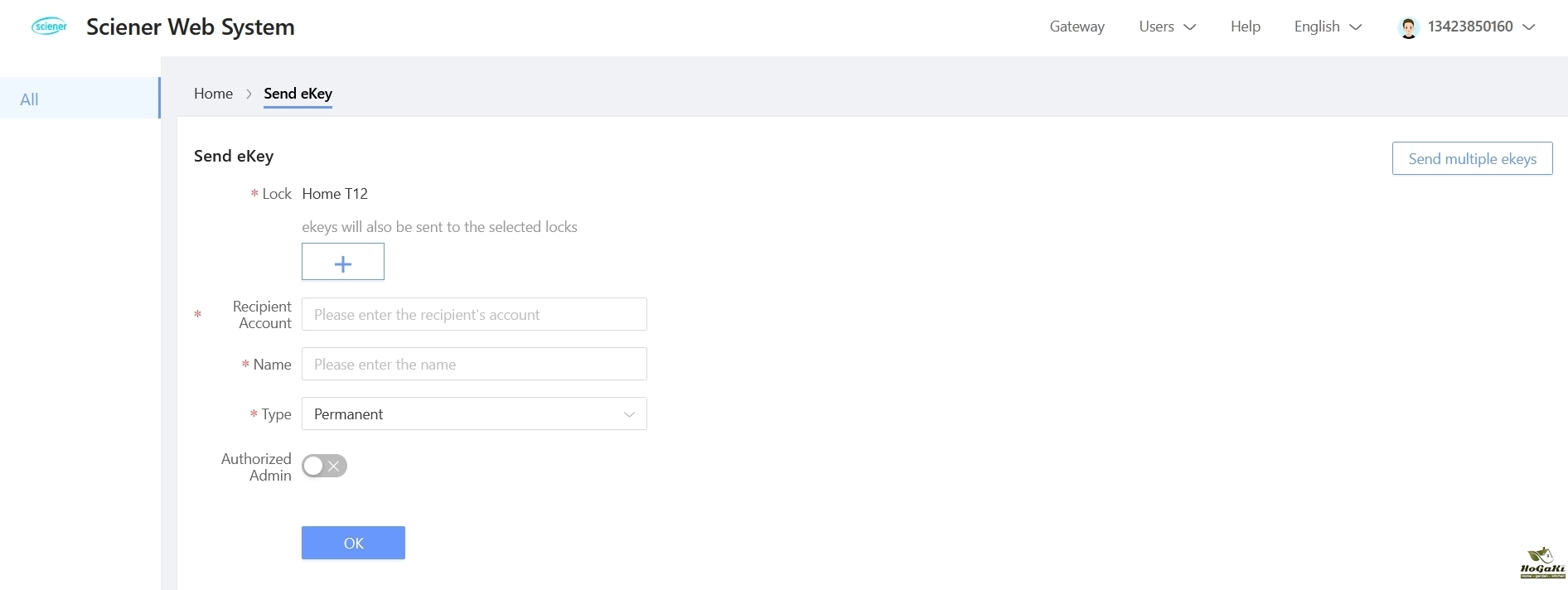This screenshot has height=590, width=1568.
Task: Open the English language dropdown
Action: pos(1328,27)
